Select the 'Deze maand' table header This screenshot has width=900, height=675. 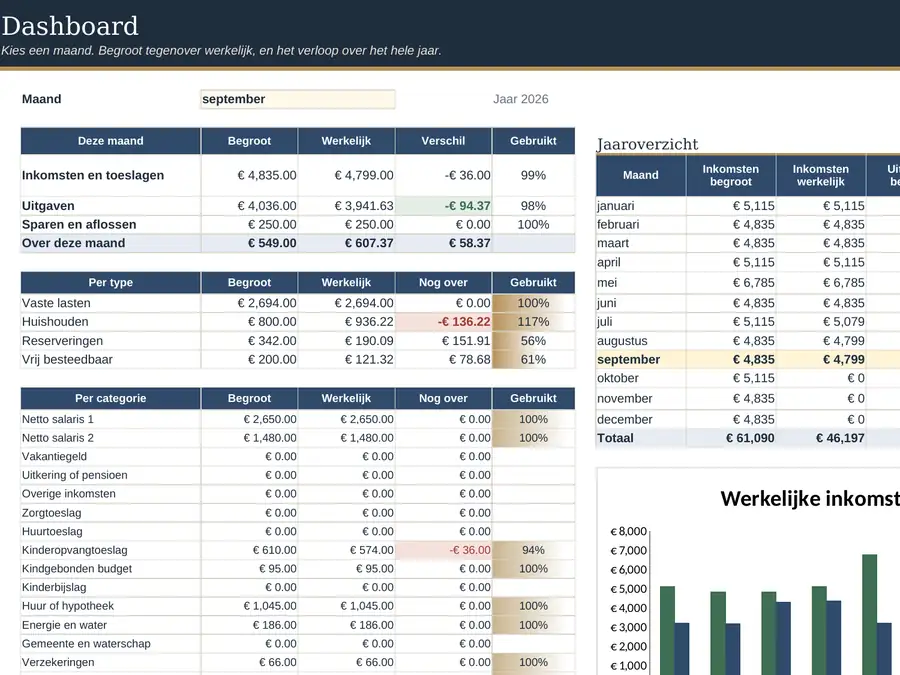pos(111,141)
